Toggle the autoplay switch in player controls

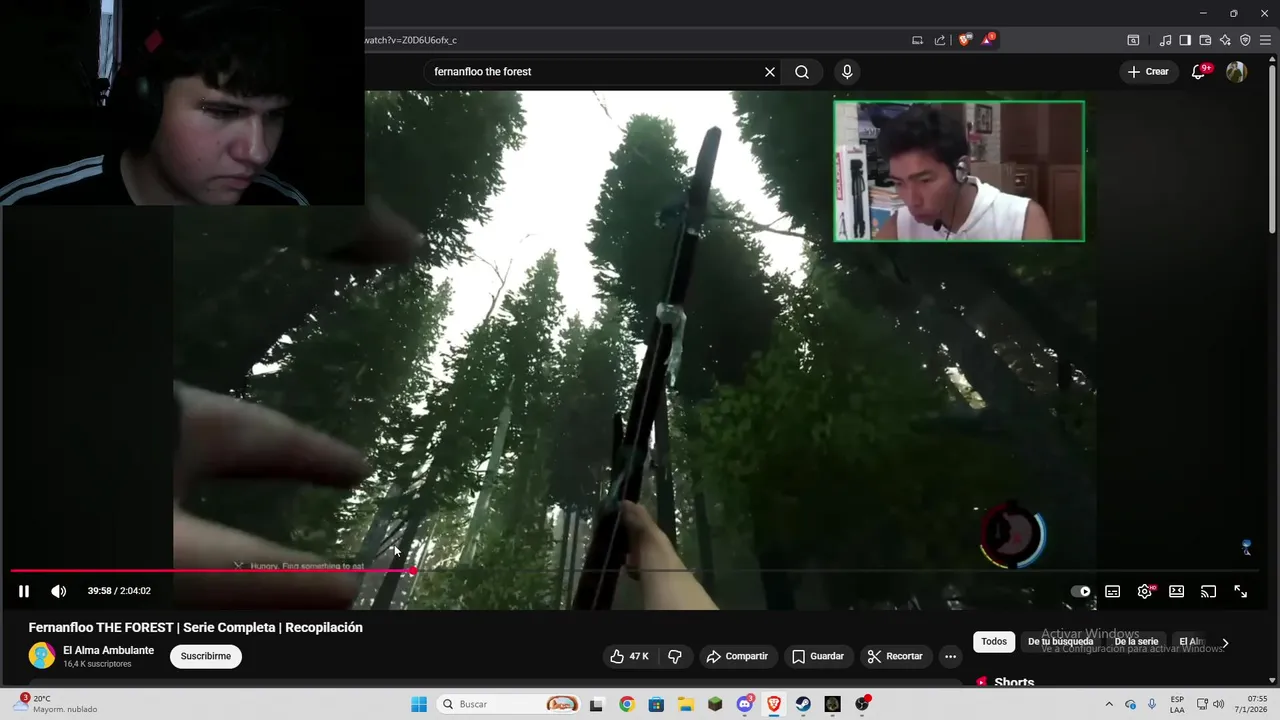pyautogui.click(x=1081, y=591)
